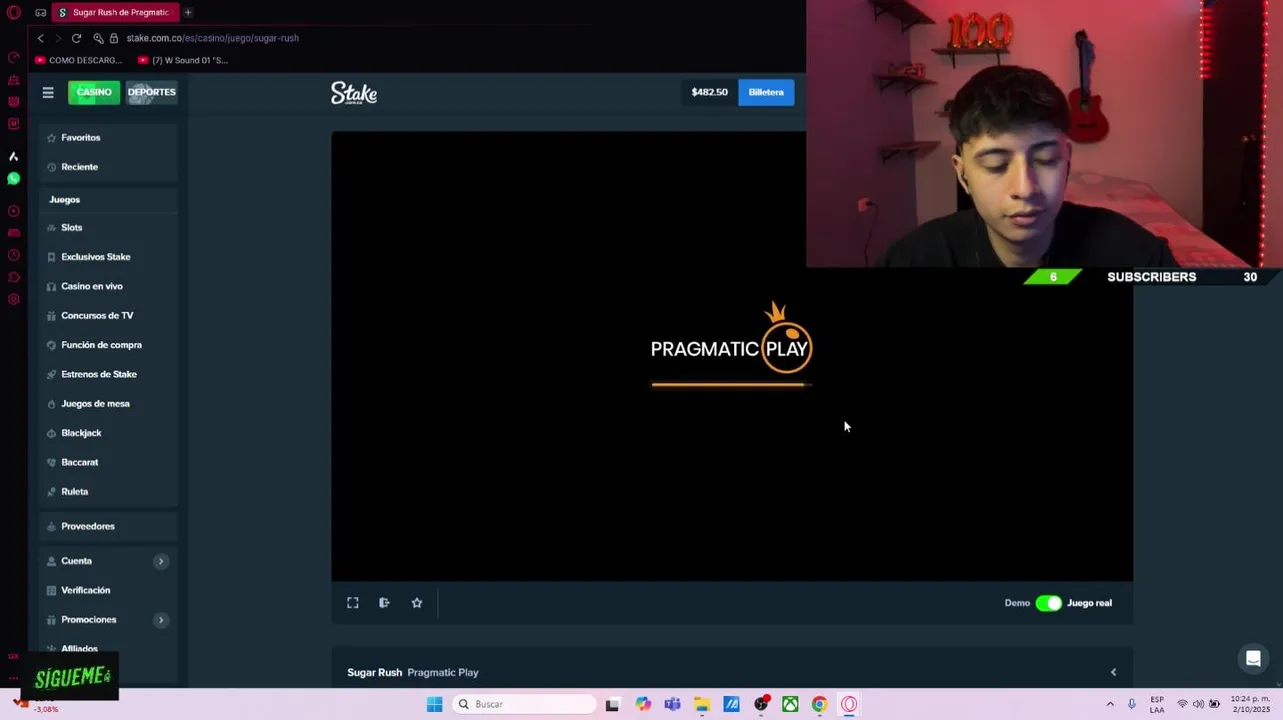
Task: Open Opera sidebar settings gear
Action: 14,299
